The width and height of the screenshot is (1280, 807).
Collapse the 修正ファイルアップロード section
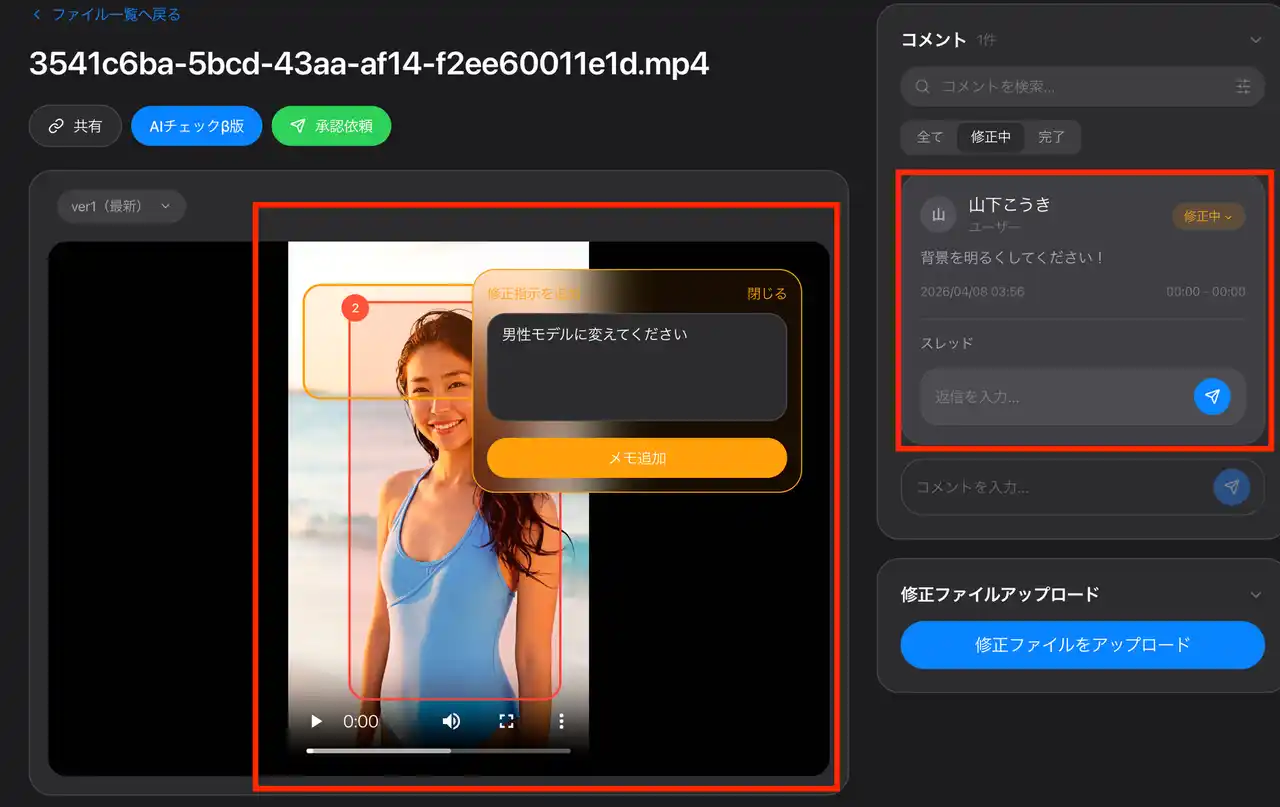[x=1256, y=595]
